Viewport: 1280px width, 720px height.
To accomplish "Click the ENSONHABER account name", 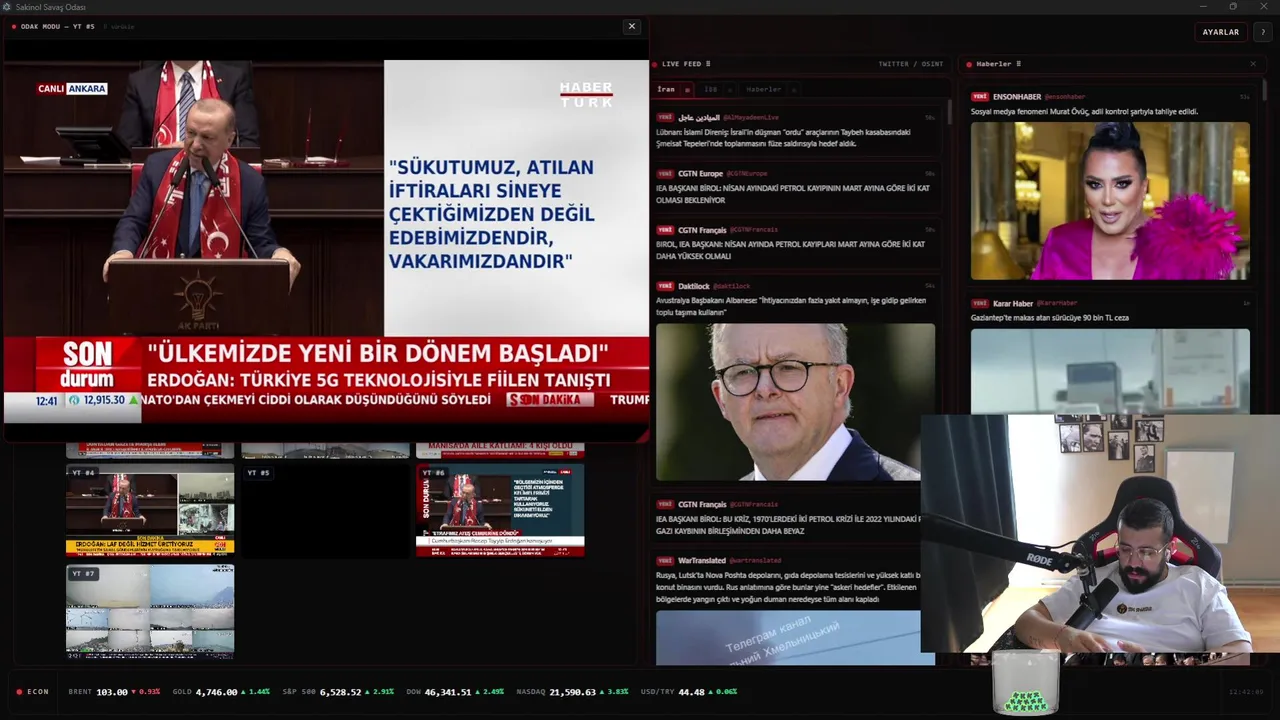I will pos(1016,97).
